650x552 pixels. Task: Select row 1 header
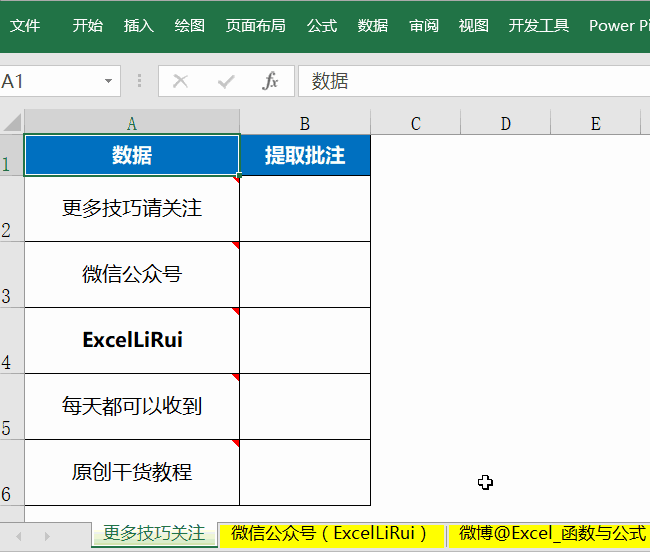pyautogui.click(x=12, y=155)
